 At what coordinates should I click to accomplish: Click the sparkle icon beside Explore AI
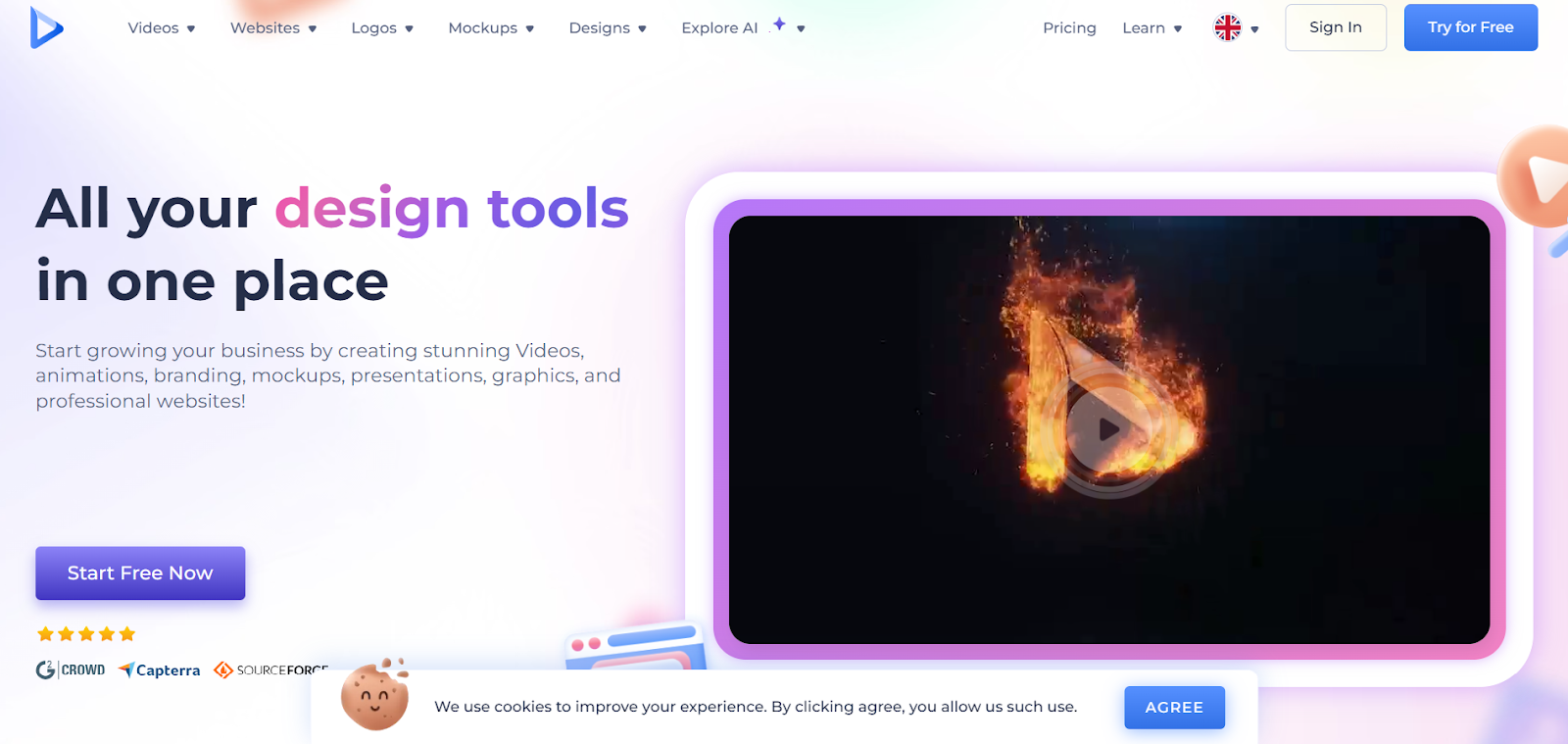(x=779, y=24)
